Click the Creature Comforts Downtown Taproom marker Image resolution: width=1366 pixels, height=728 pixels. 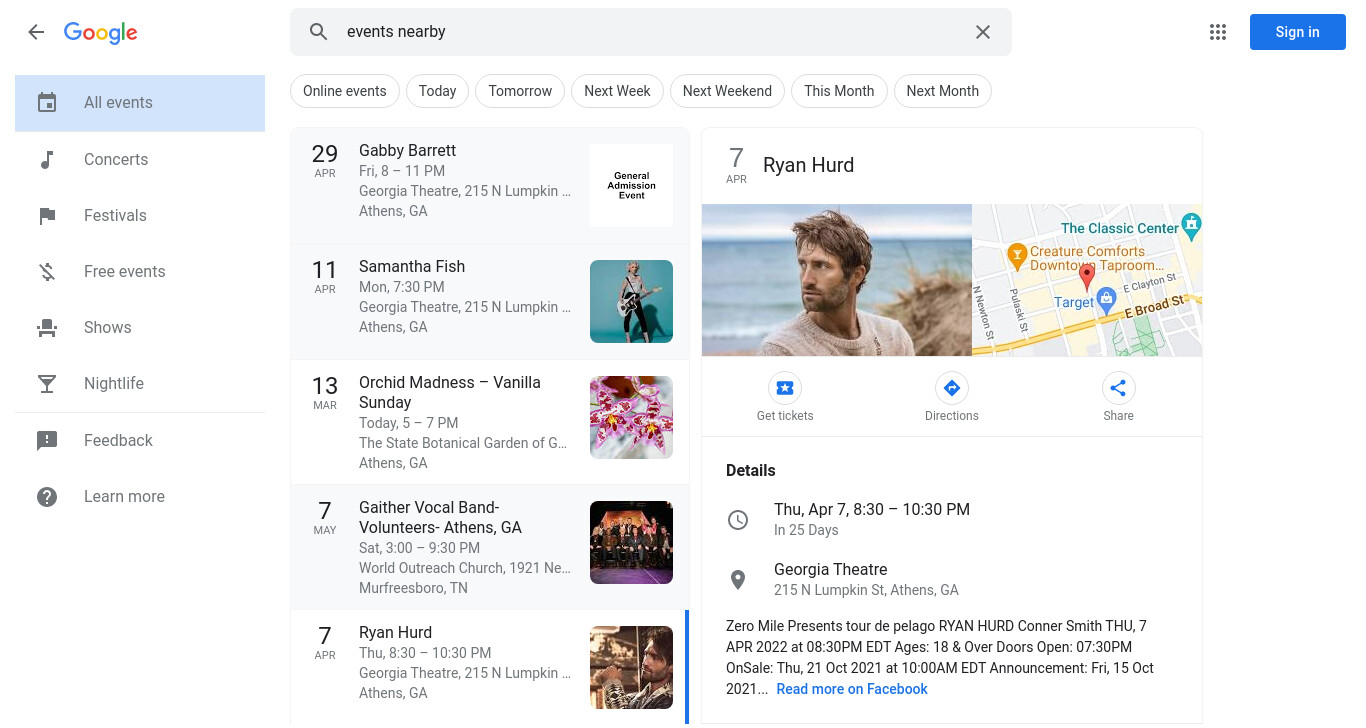click(1017, 255)
